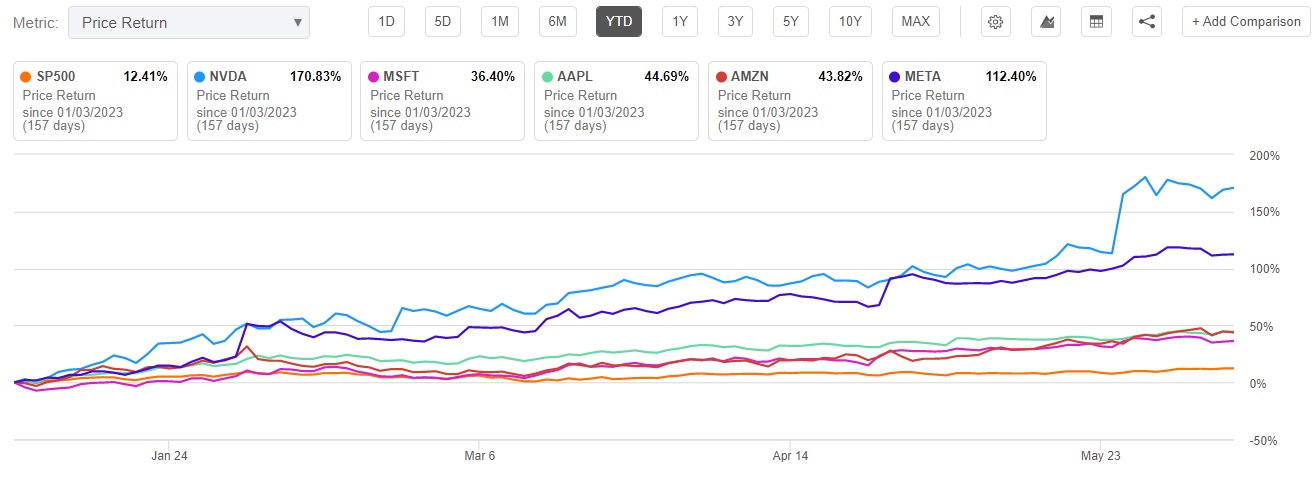
Task: Choose the 6M time range
Action: pyautogui.click(x=558, y=22)
